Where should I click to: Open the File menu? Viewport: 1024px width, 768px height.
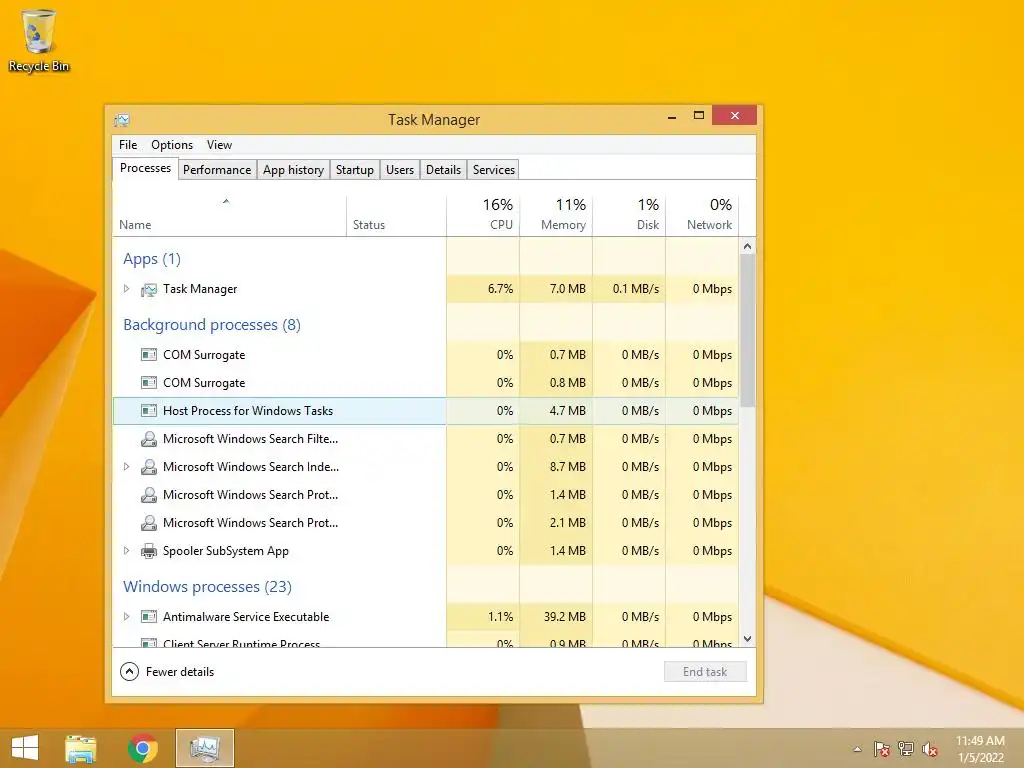point(128,145)
